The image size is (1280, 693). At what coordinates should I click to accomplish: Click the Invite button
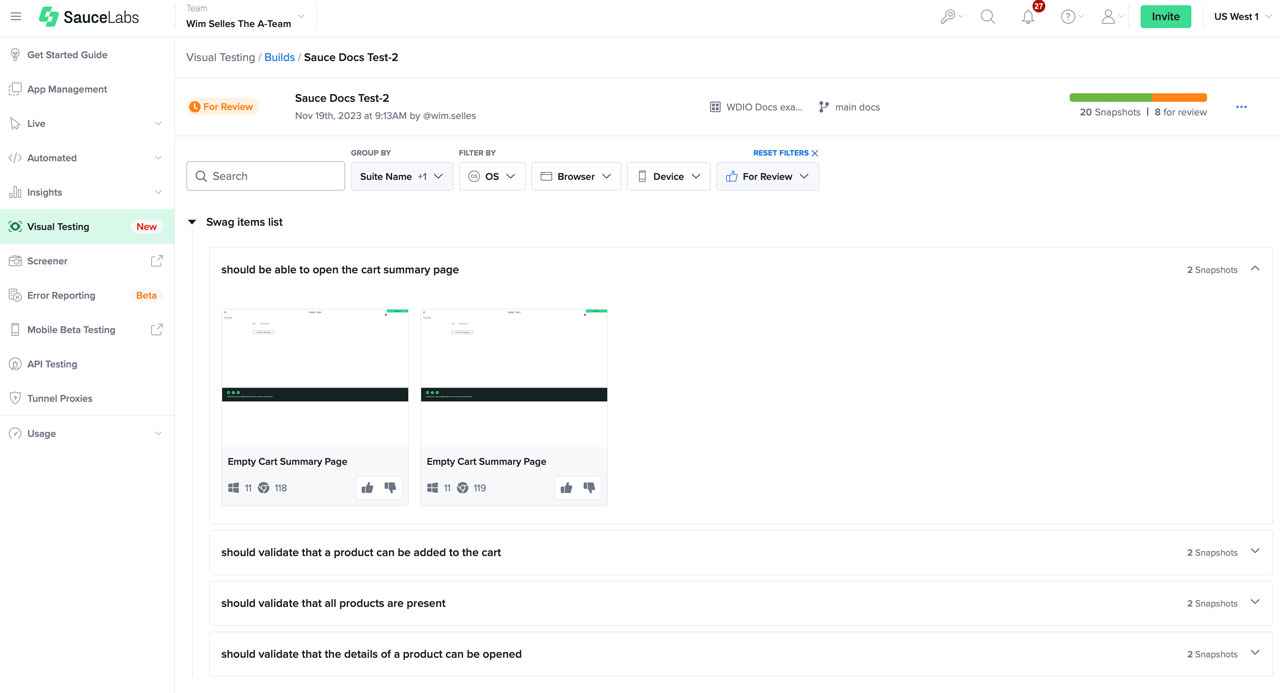(x=1165, y=16)
